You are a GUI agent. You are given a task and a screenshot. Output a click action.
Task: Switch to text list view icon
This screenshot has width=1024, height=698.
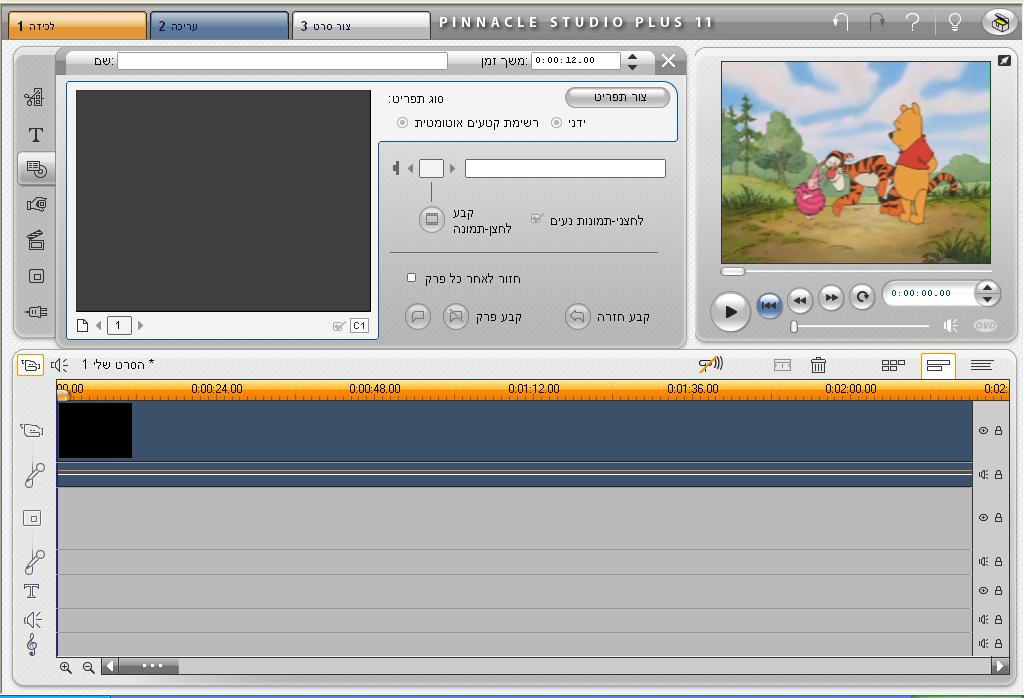[982, 365]
